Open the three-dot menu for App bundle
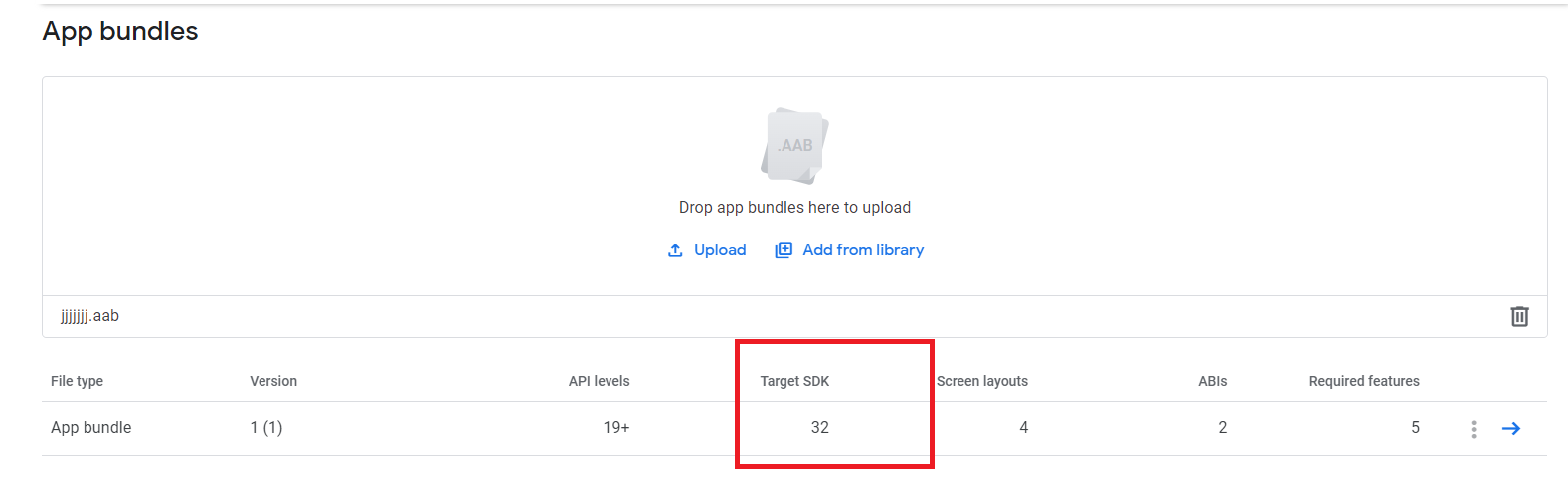 (1474, 429)
